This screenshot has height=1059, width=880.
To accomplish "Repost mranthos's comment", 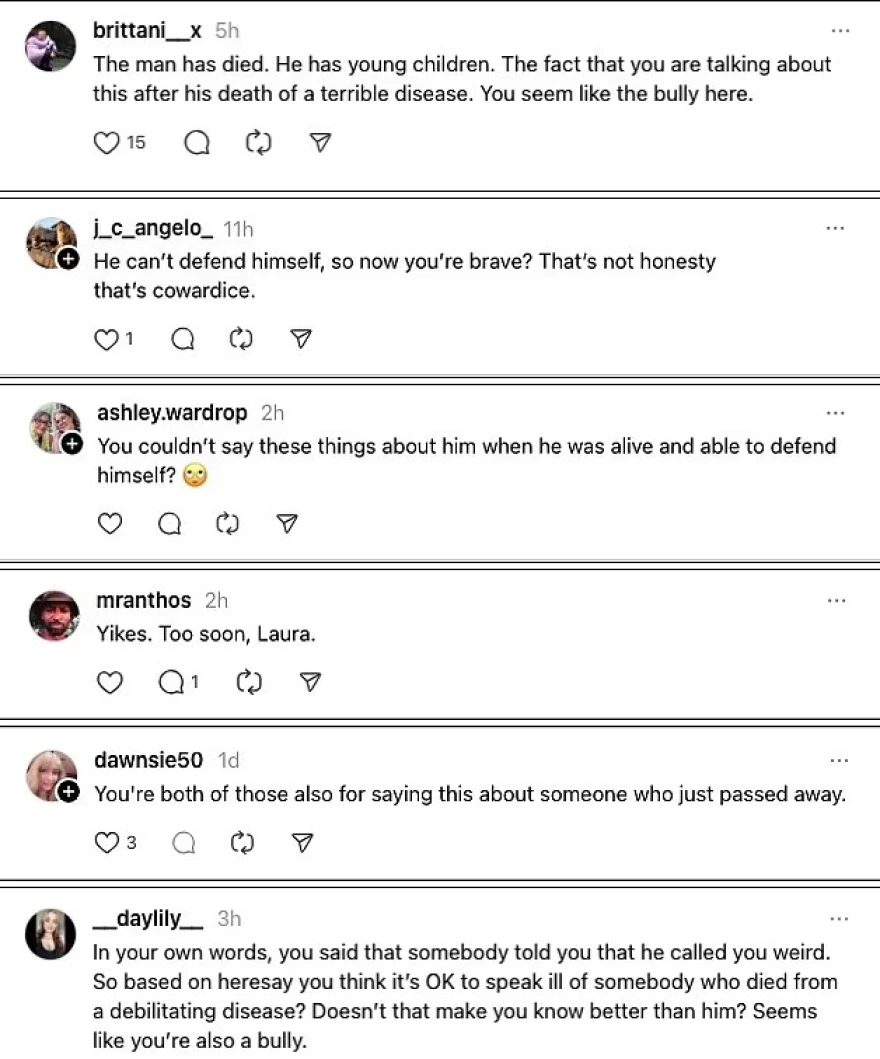I will point(248,682).
